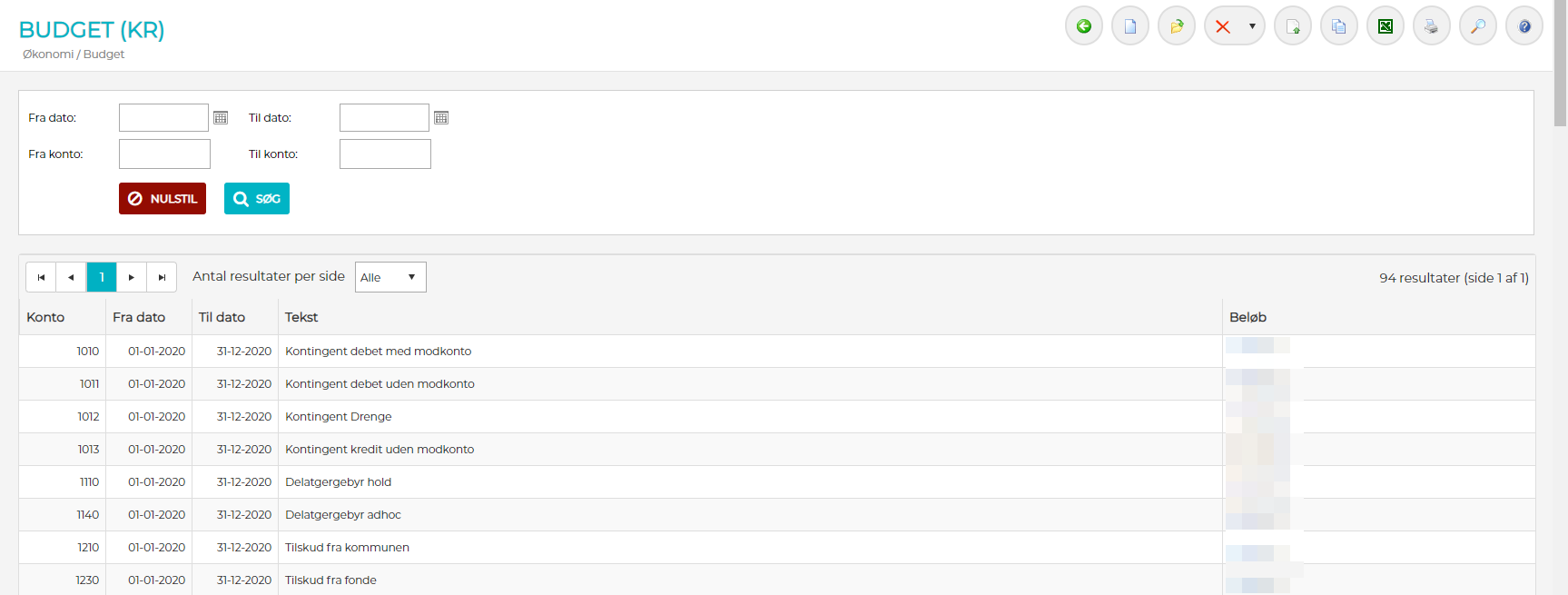
Task: Sort by the Beløb column header
Action: click(x=1247, y=317)
